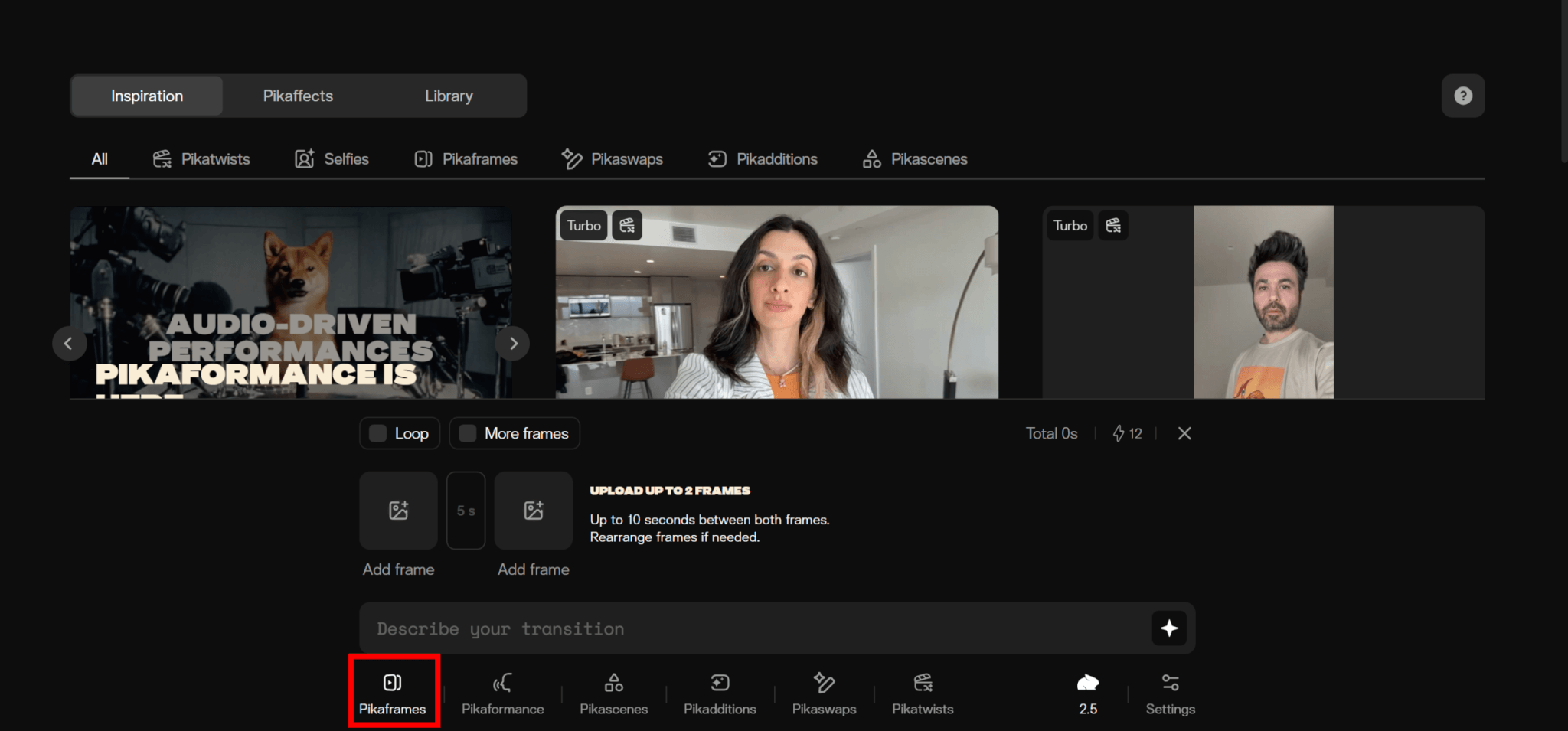Select the Pikaformance tool
Viewport: 1568px width, 731px height.
(x=502, y=693)
